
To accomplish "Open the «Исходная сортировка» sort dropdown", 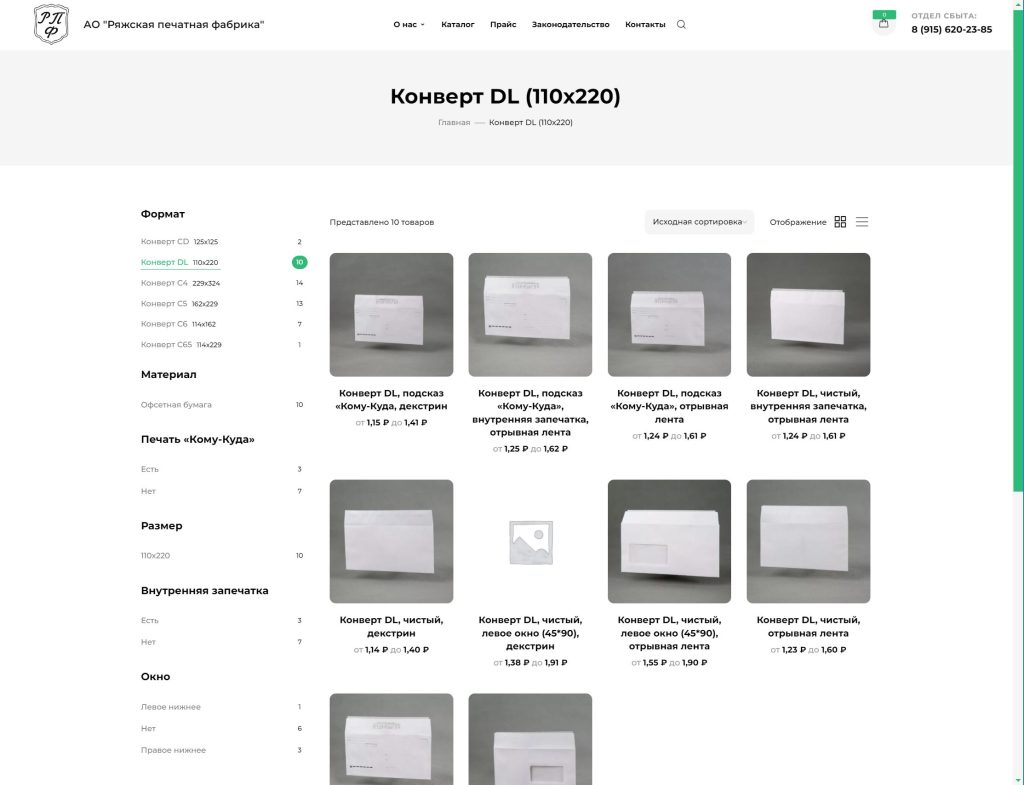I will click(699, 222).
